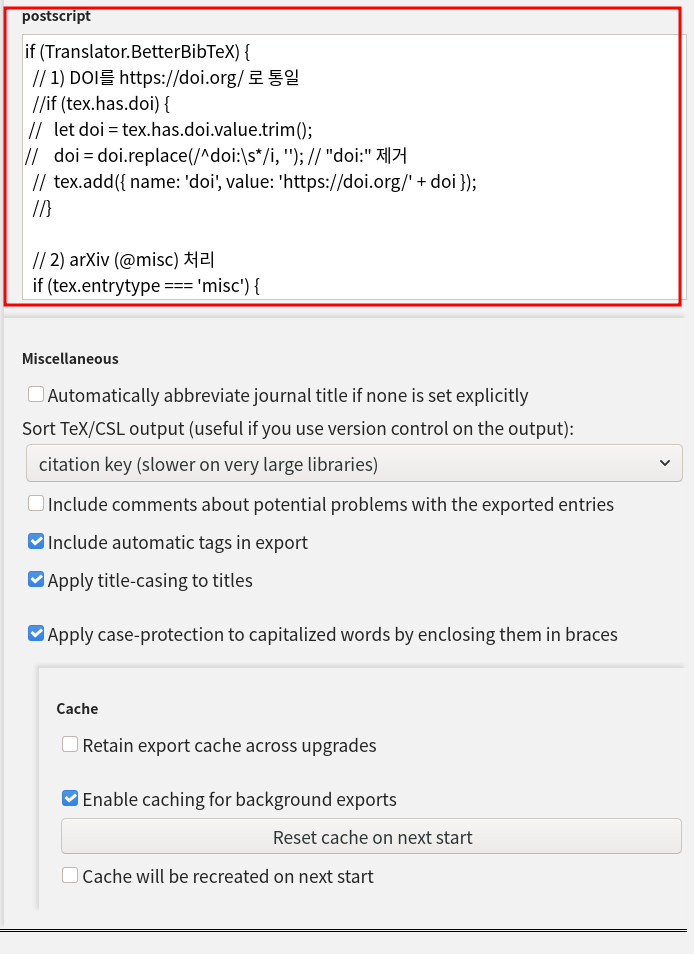Open the citation key sort dropdown
Image resolution: width=694 pixels, height=954 pixels.
click(x=354, y=464)
